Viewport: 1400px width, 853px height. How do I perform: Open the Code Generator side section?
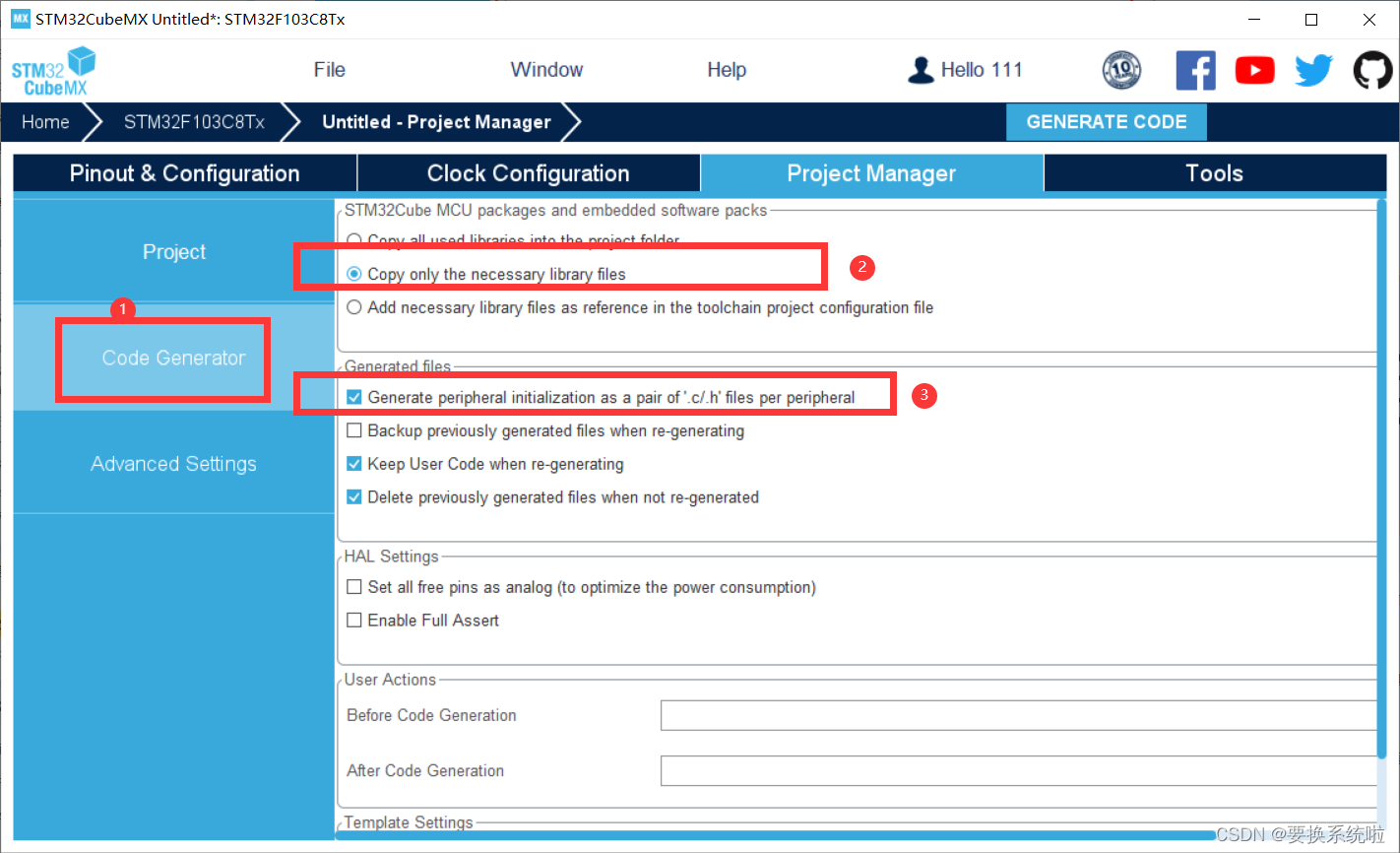(174, 359)
